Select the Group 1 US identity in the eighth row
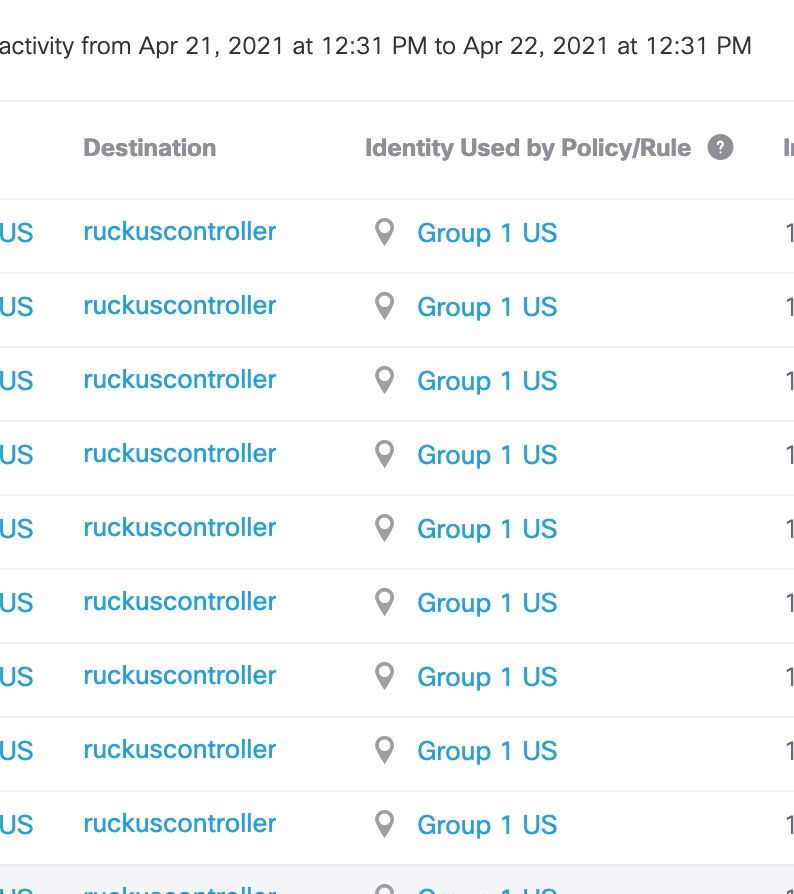The height and width of the screenshot is (894, 794). pos(487,751)
